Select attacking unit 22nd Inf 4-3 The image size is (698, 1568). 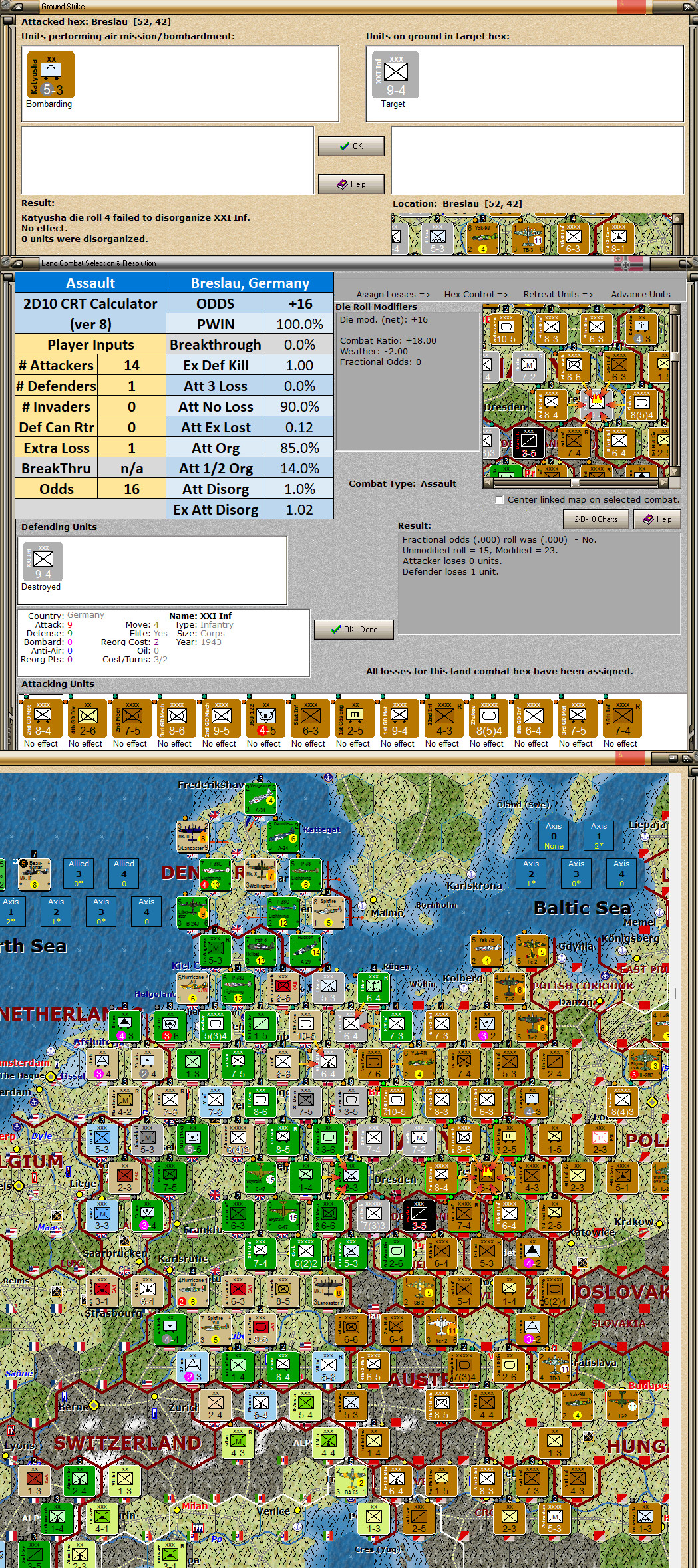(444, 719)
